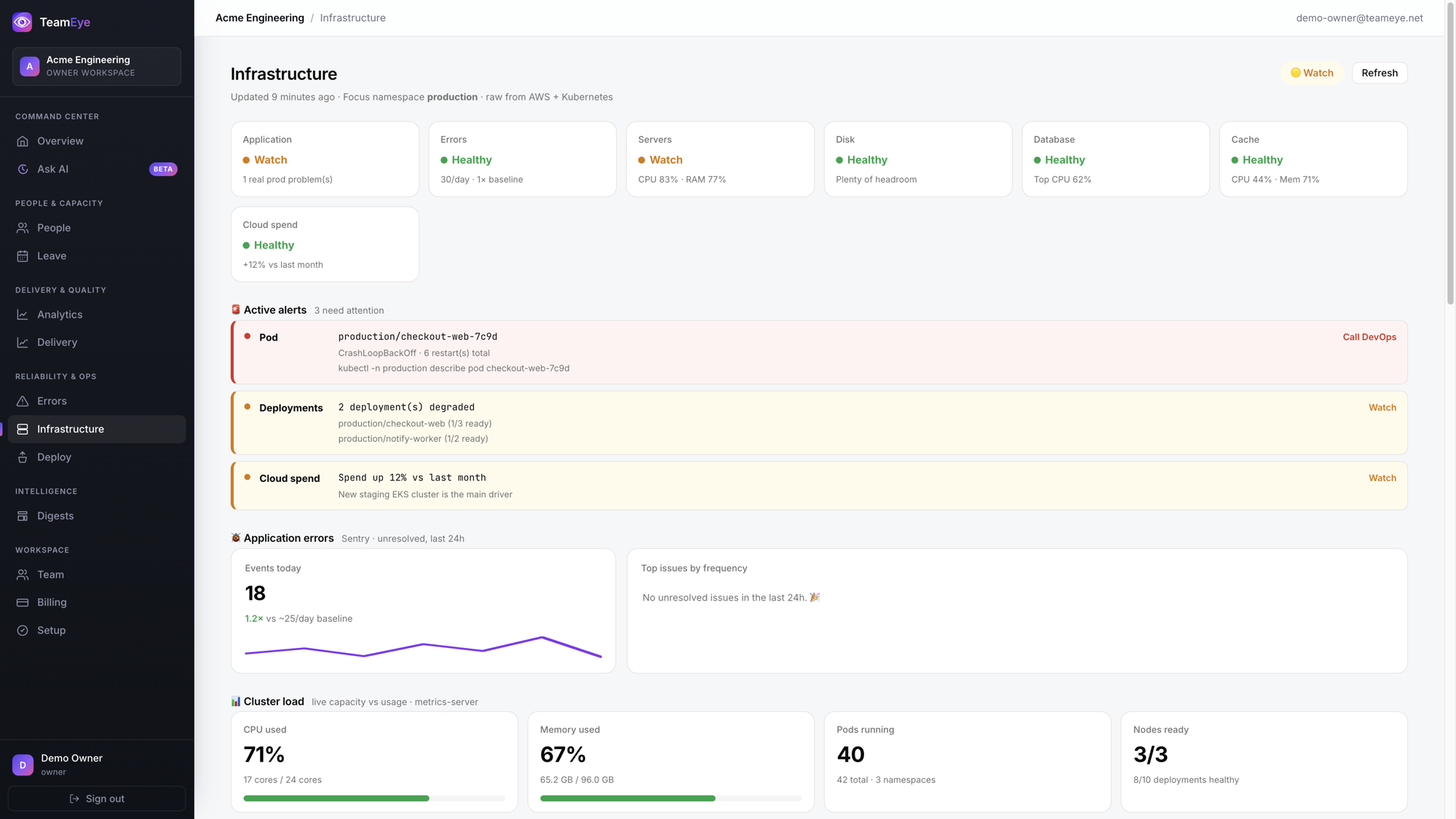Open the Application status card
The height and width of the screenshot is (819, 1456).
coord(325,159)
